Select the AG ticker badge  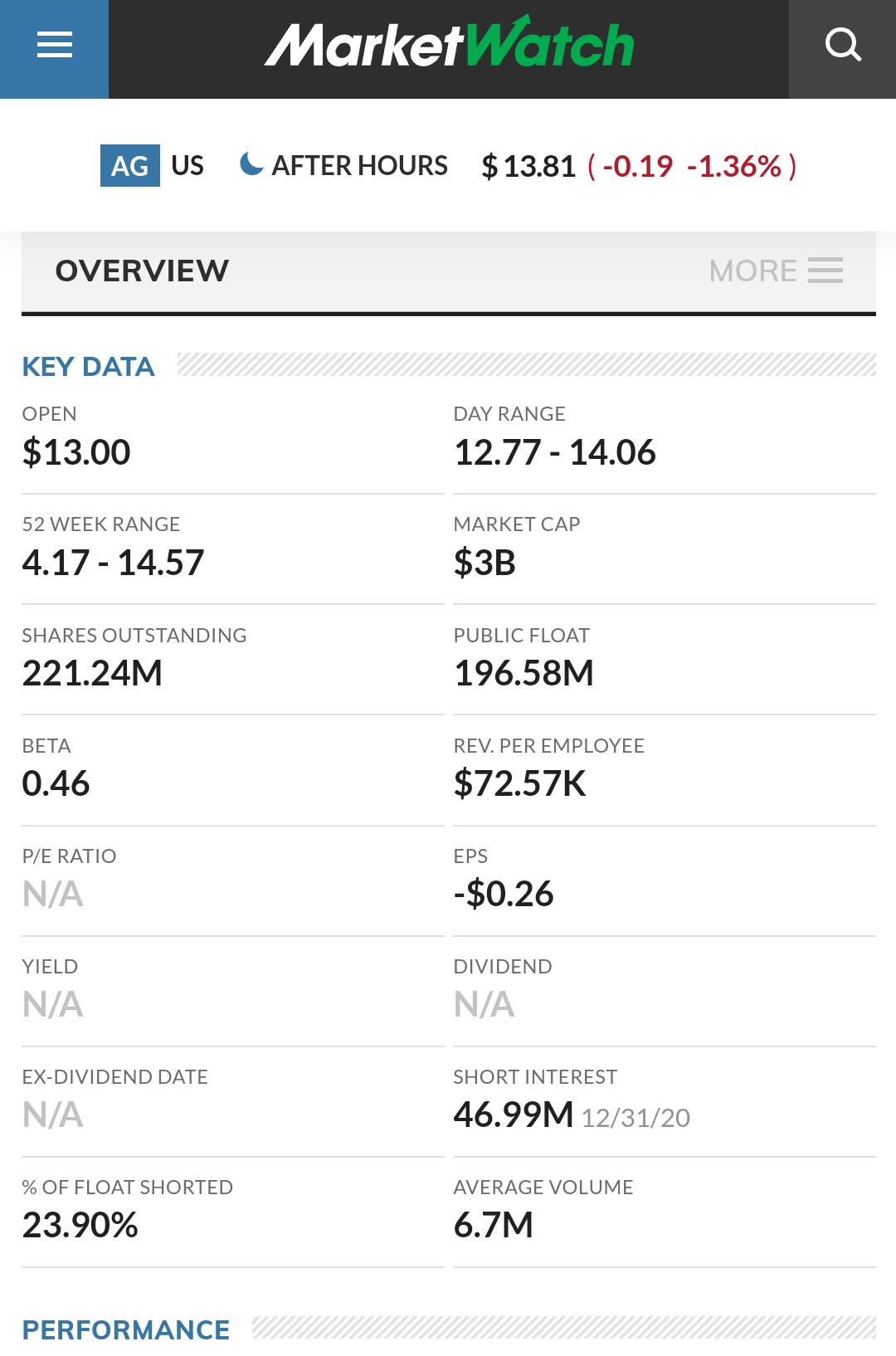[130, 165]
